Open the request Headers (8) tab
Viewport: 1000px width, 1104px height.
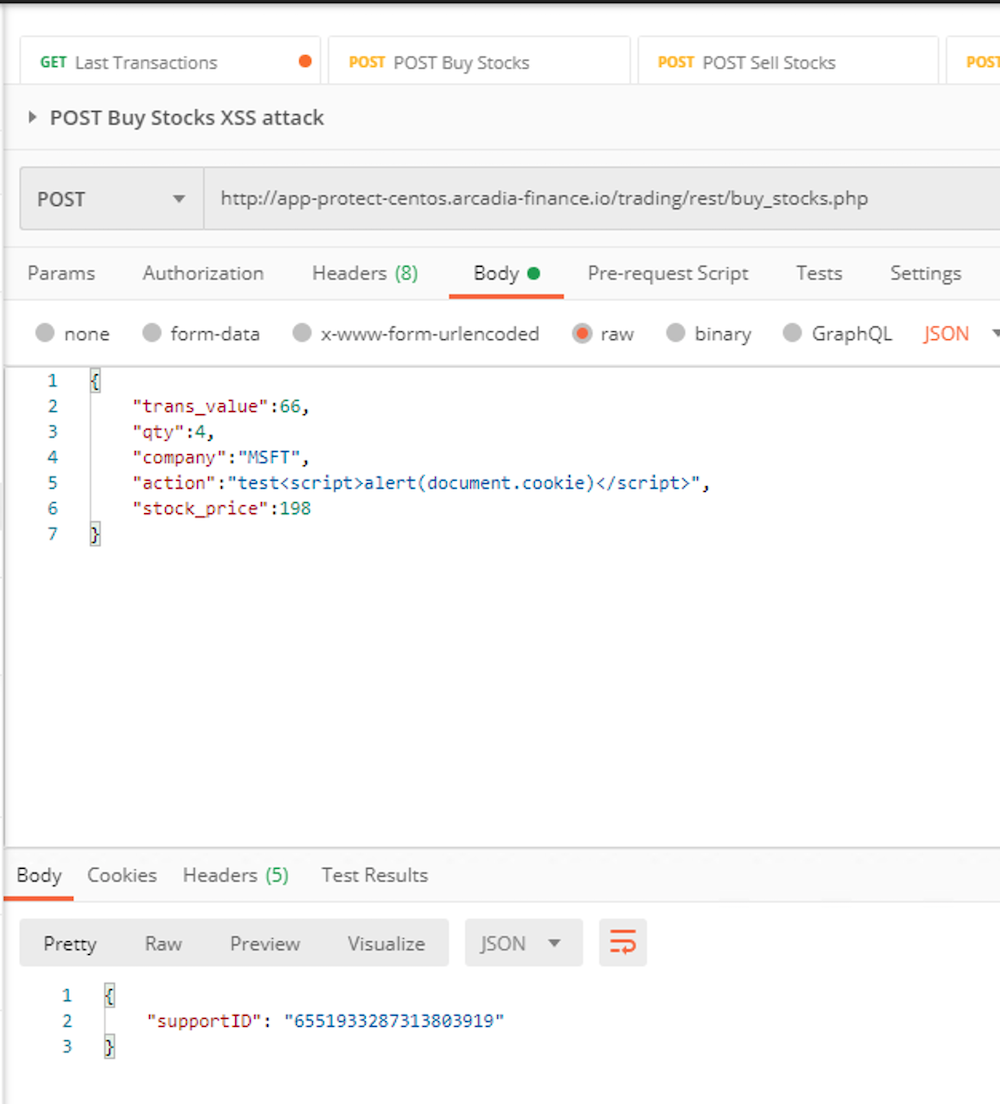click(365, 273)
